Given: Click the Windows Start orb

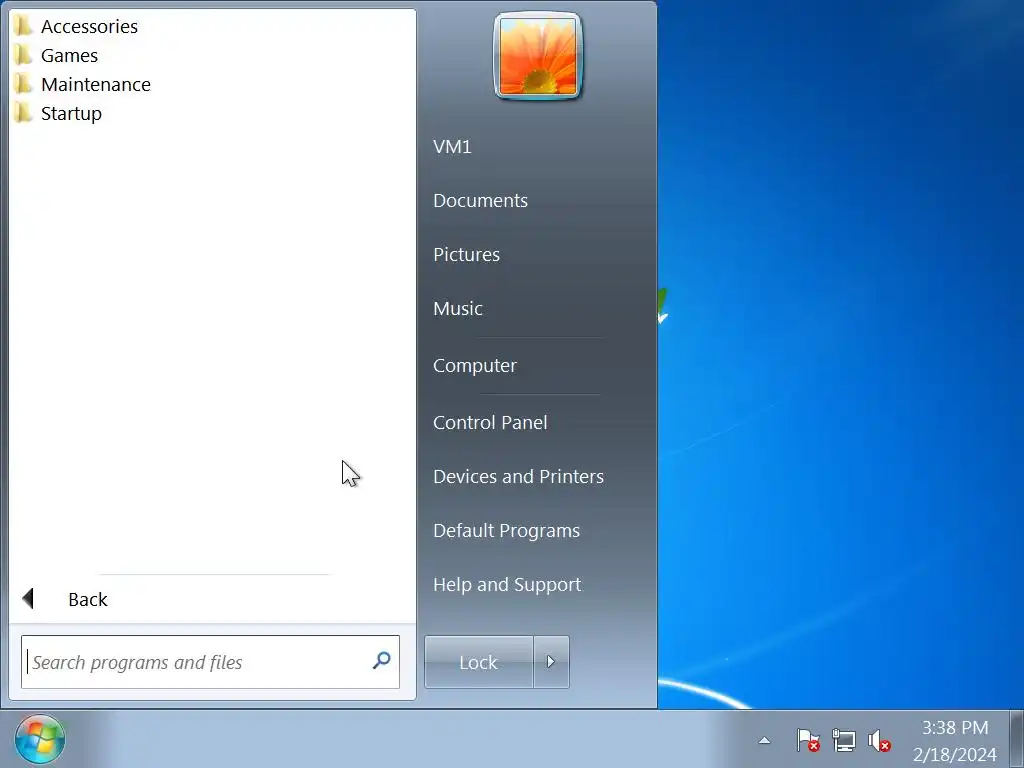Looking at the screenshot, I should pyautogui.click(x=40, y=739).
